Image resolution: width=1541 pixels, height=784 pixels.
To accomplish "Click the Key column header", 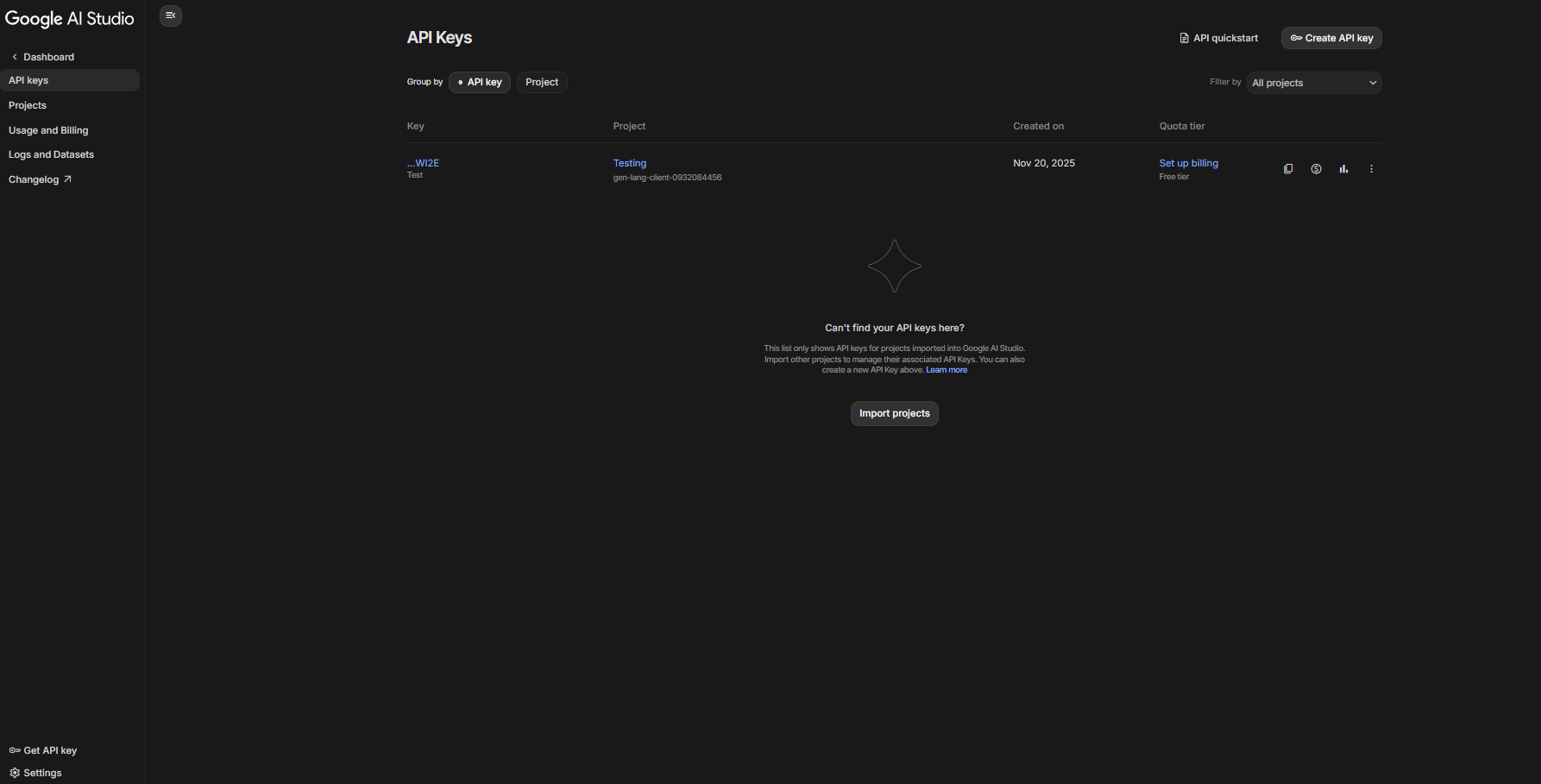I will click(x=416, y=126).
